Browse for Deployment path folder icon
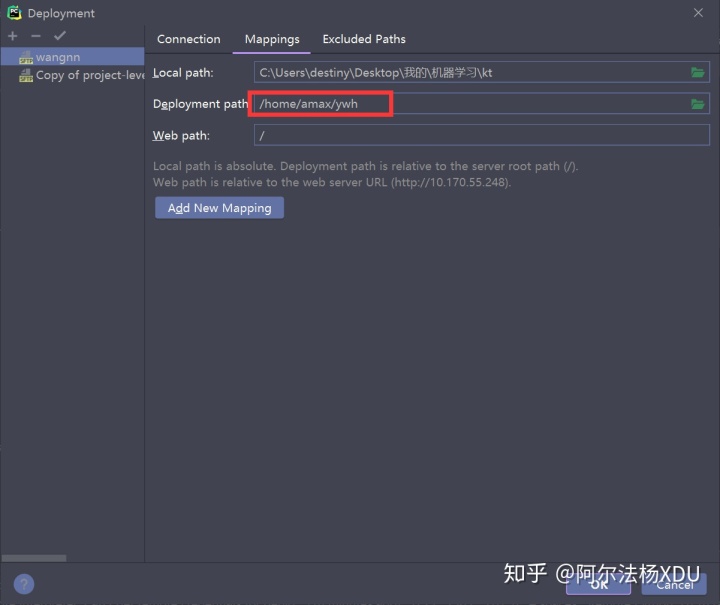Image resolution: width=720 pixels, height=605 pixels. pyautogui.click(x=698, y=104)
